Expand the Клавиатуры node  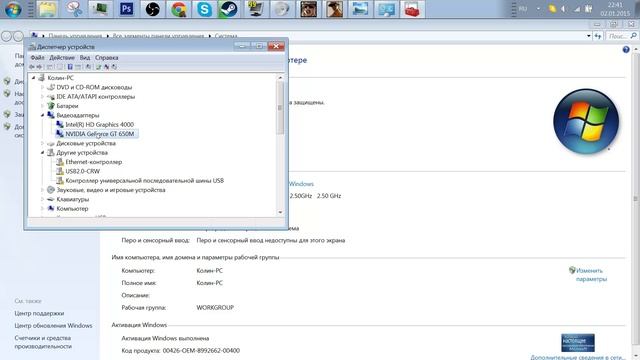pos(42,199)
